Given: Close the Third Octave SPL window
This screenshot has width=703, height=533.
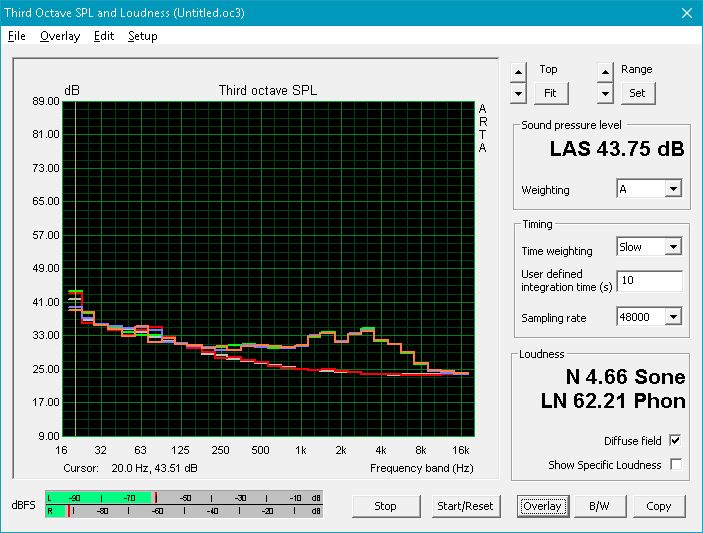Looking at the screenshot, I should pos(686,13).
